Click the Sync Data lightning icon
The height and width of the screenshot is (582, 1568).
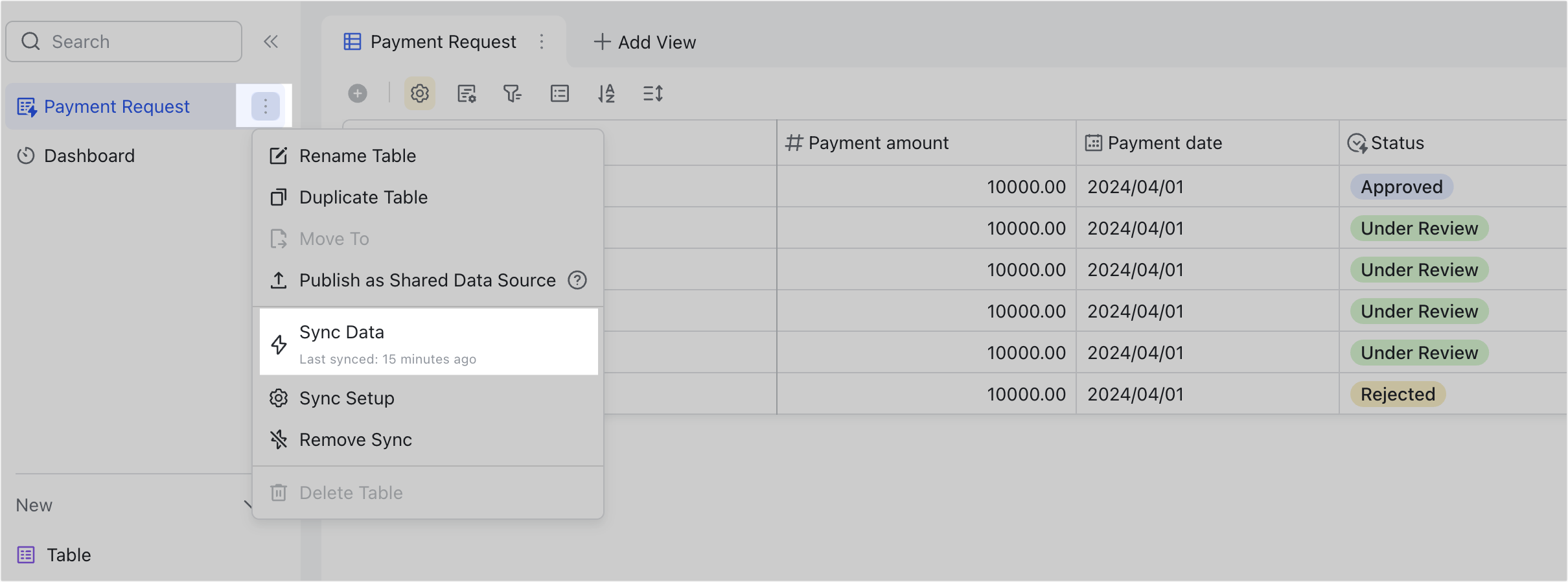tap(279, 344)
